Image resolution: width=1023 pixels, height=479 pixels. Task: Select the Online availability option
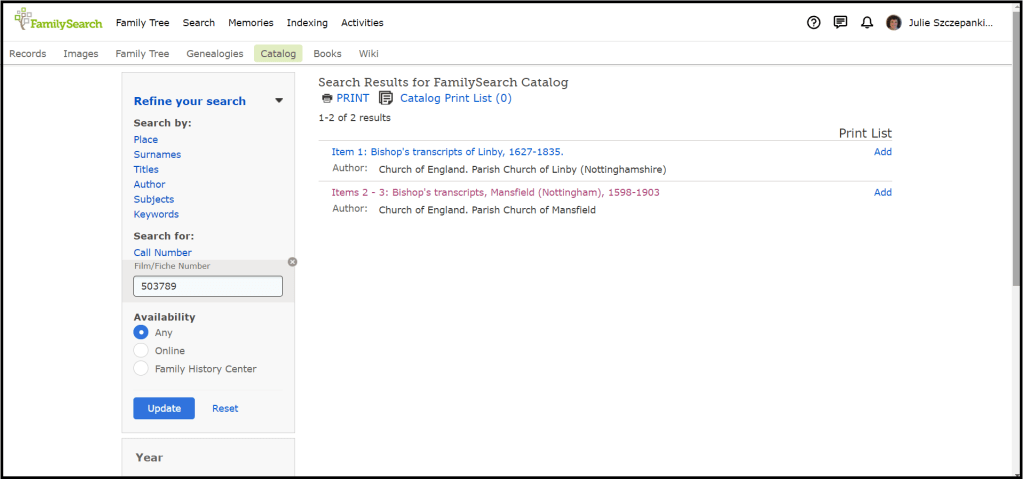pyautogui.click(x=141, y=351)
